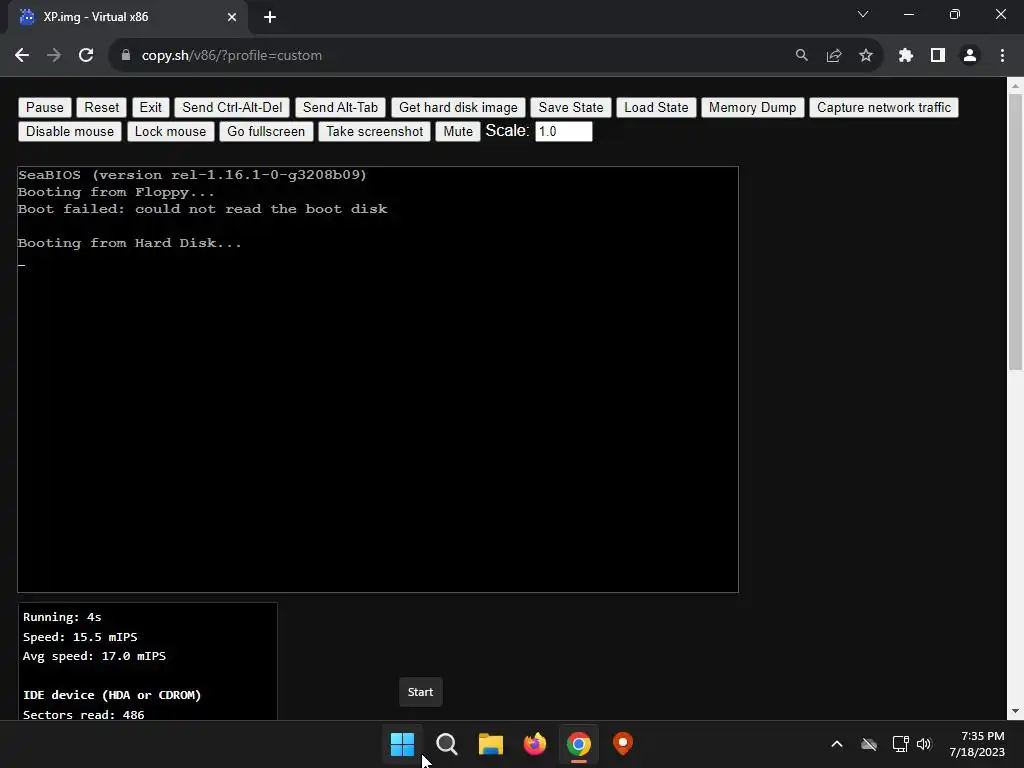The width and height of the screenshot is (1024, 768).
Task: Click the page vertical scrollbar thumb
Action: point(1015,231)
